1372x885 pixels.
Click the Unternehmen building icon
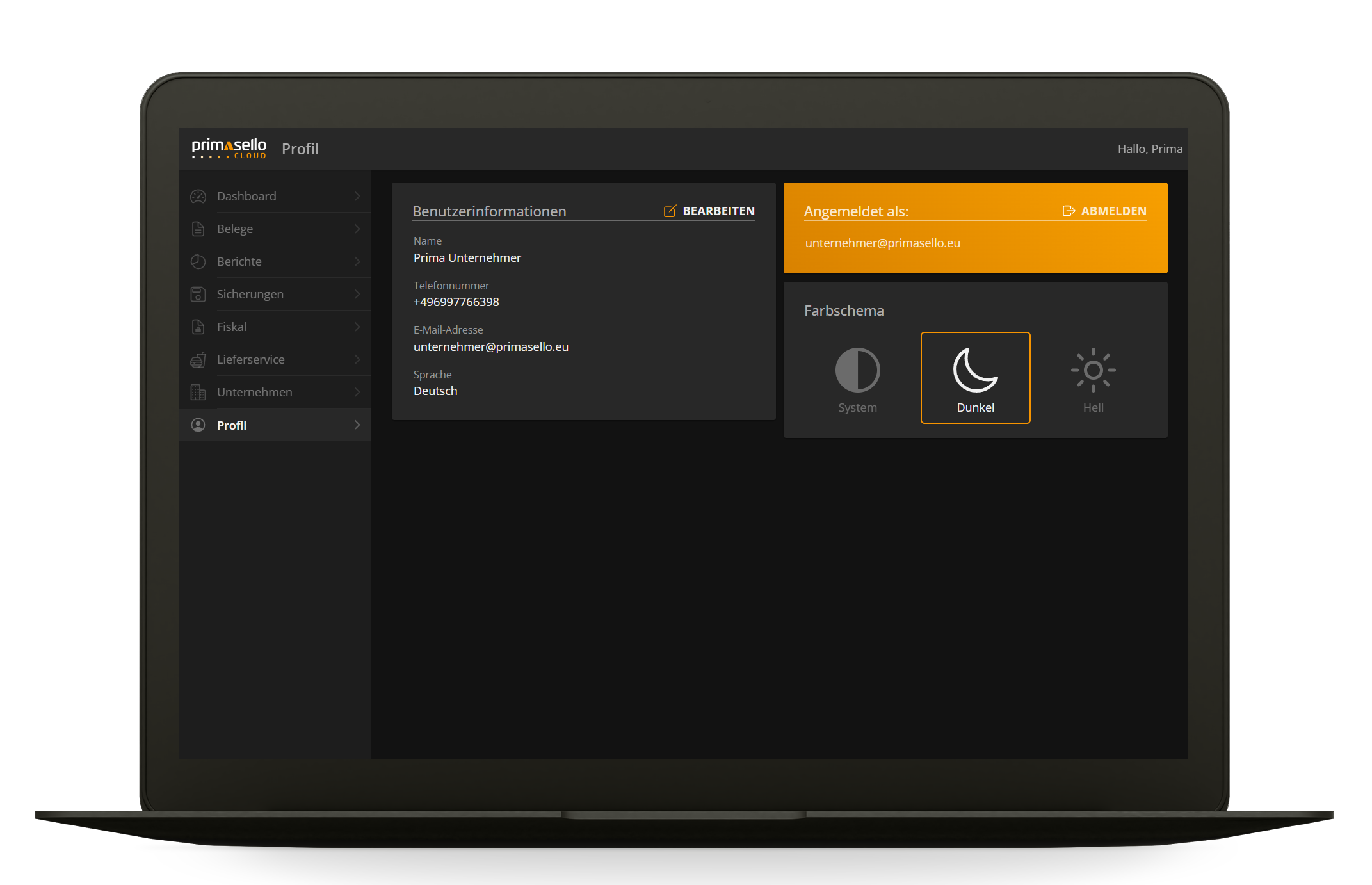point(198,393)
